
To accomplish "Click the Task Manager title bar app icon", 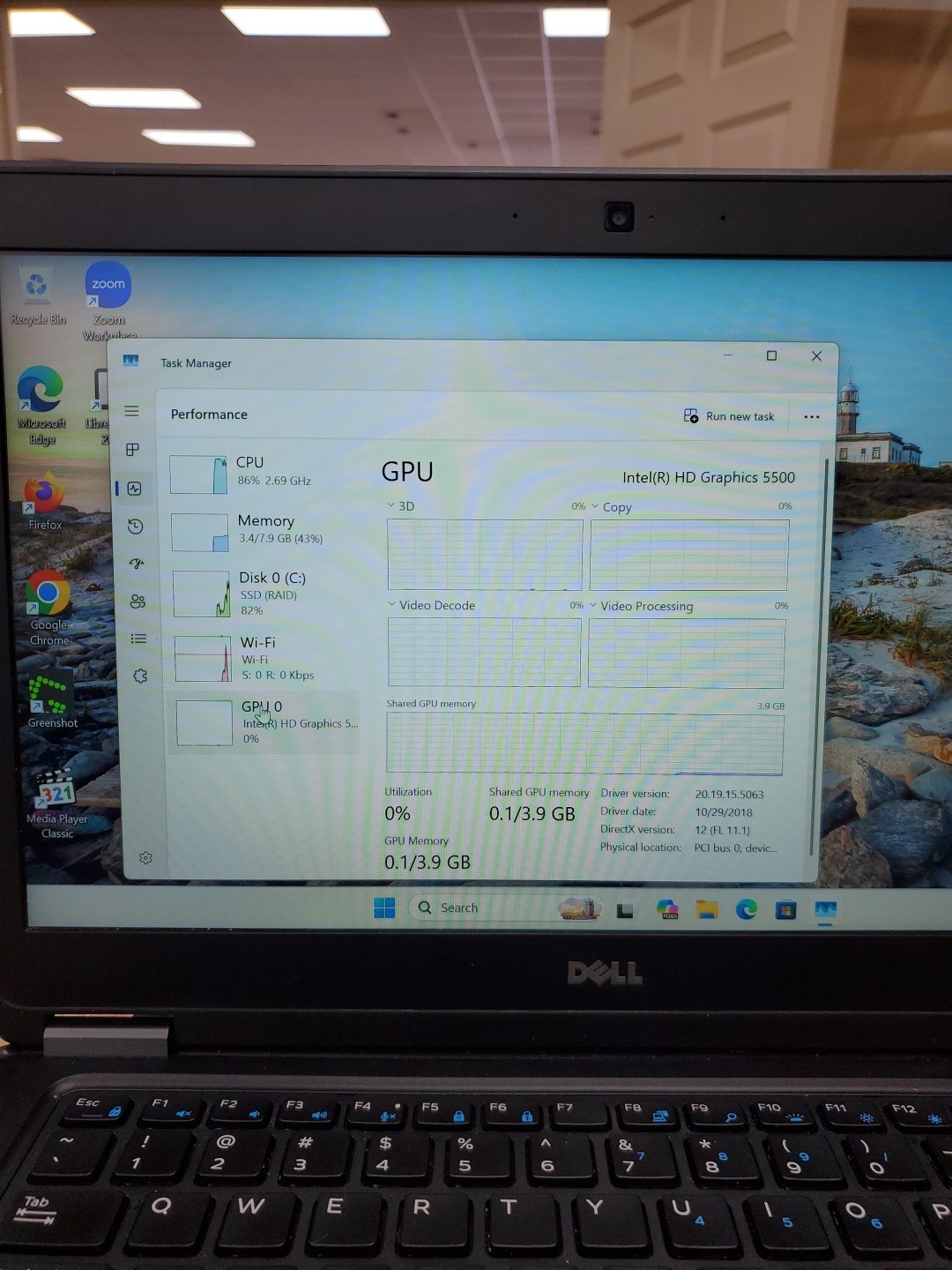I will [130, 360].
